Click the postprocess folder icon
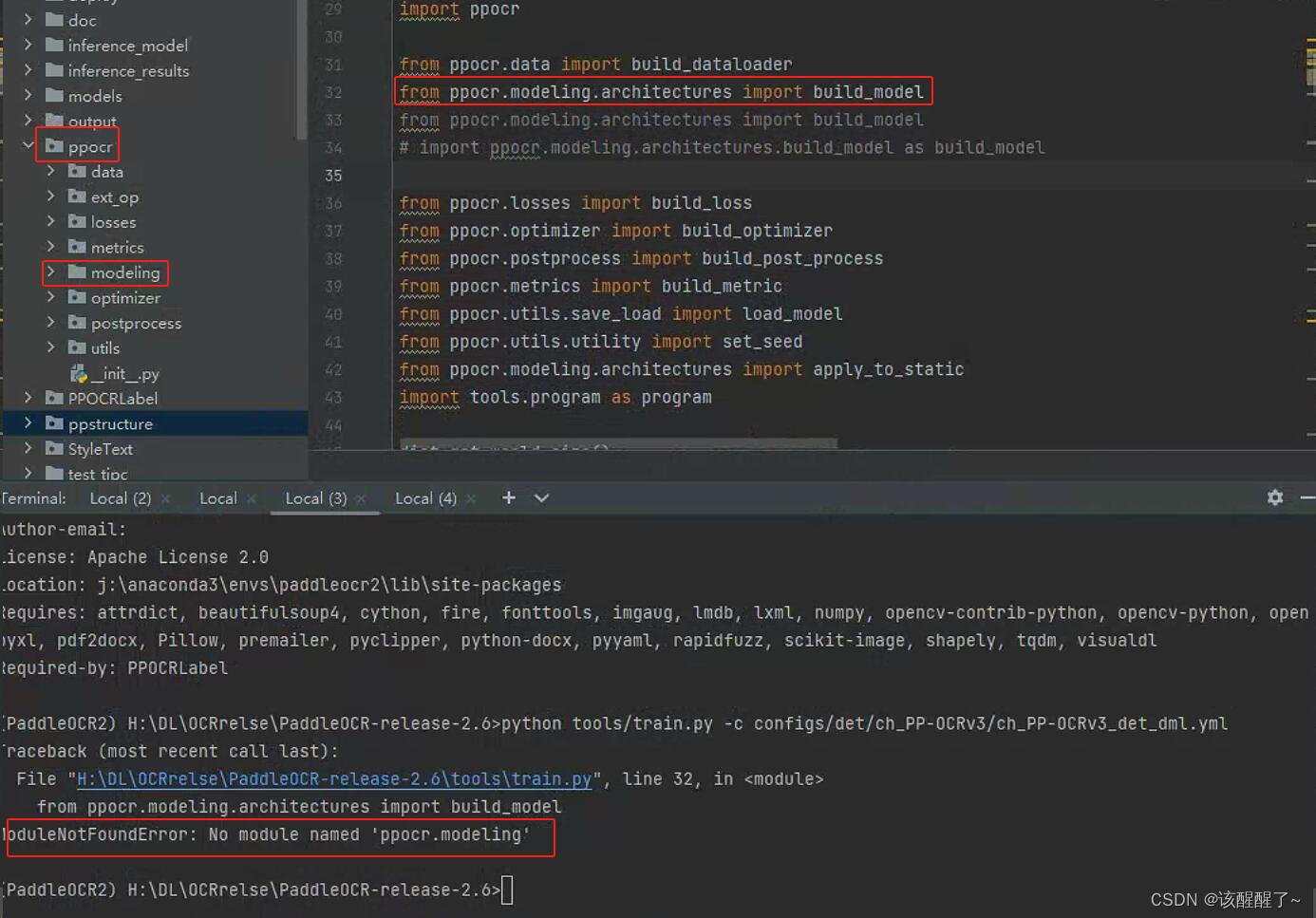 76,323
